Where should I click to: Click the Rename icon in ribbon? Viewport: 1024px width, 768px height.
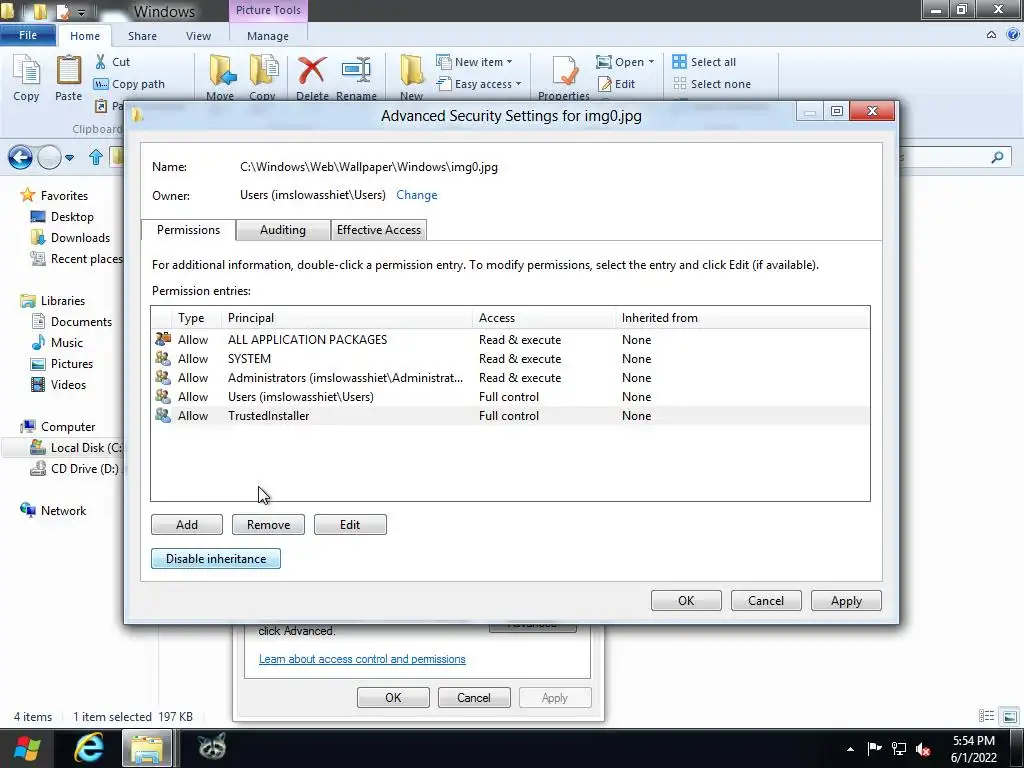(x=357, y=71)
